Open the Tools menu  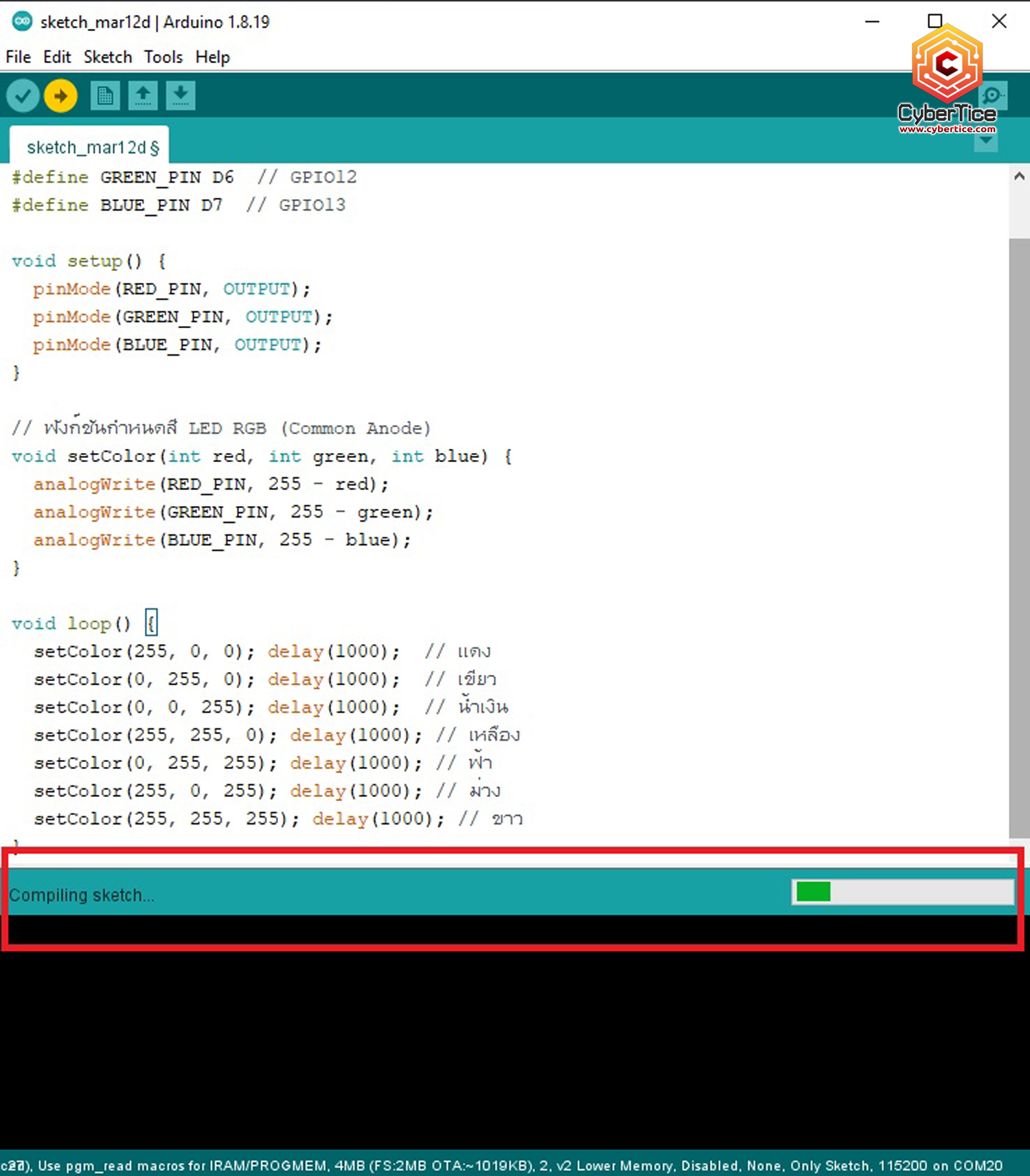click(x=163, y=57)
